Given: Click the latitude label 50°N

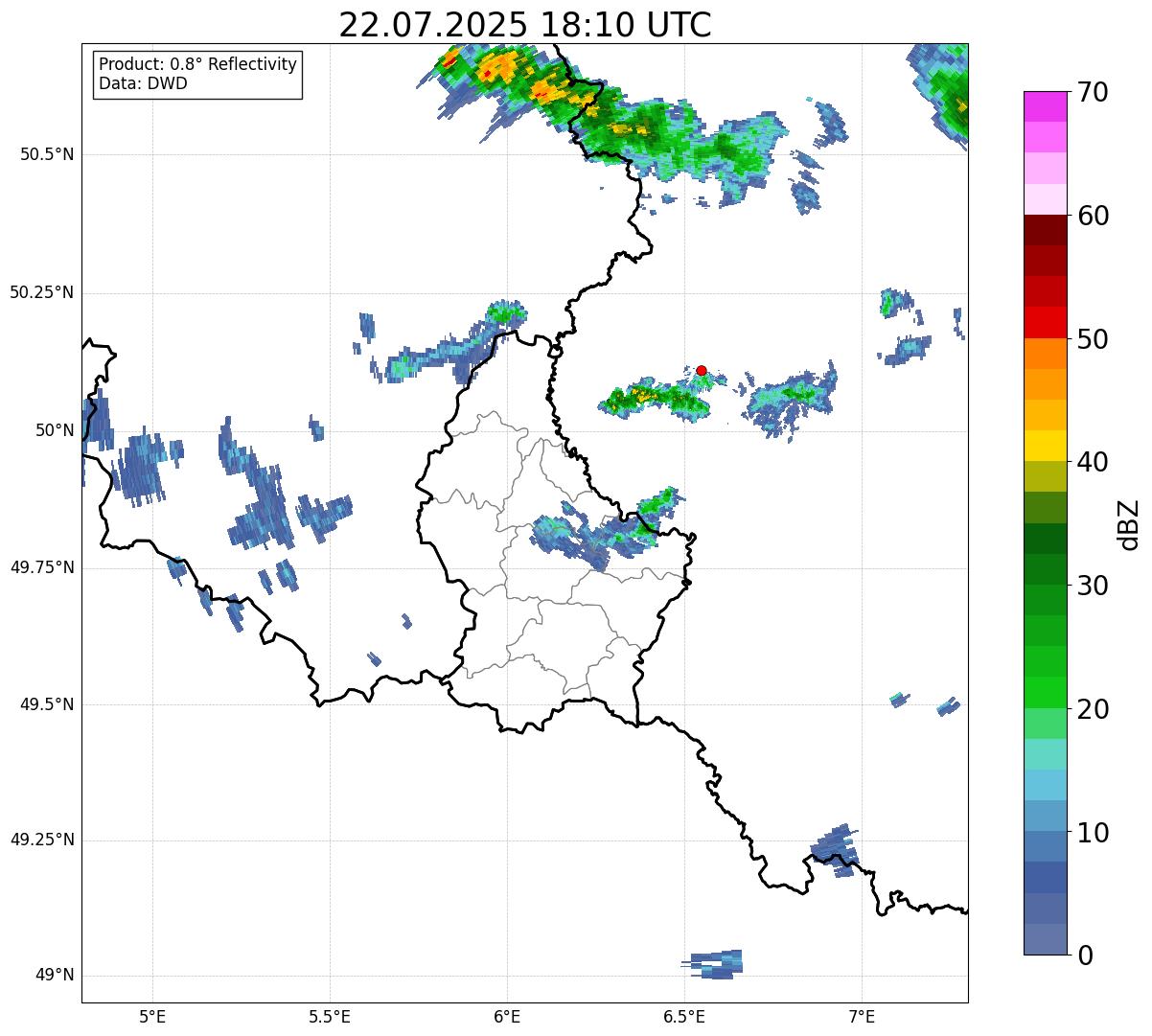Looking at the screenshot, I should [55, 430].
